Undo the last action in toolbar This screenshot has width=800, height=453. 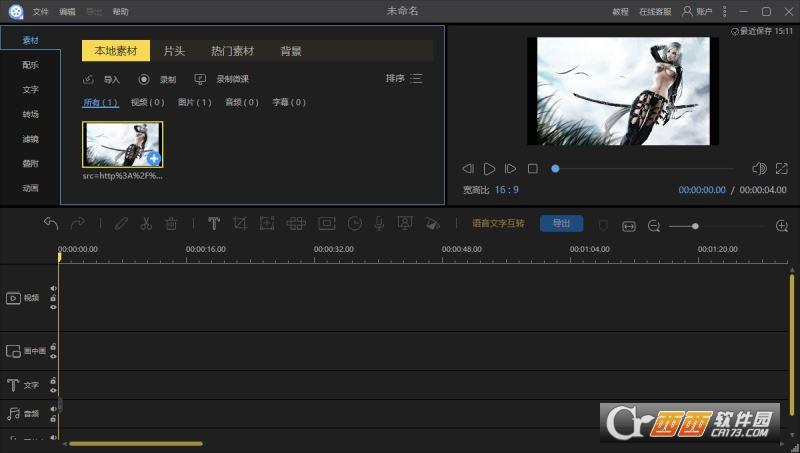pos(51,223)
